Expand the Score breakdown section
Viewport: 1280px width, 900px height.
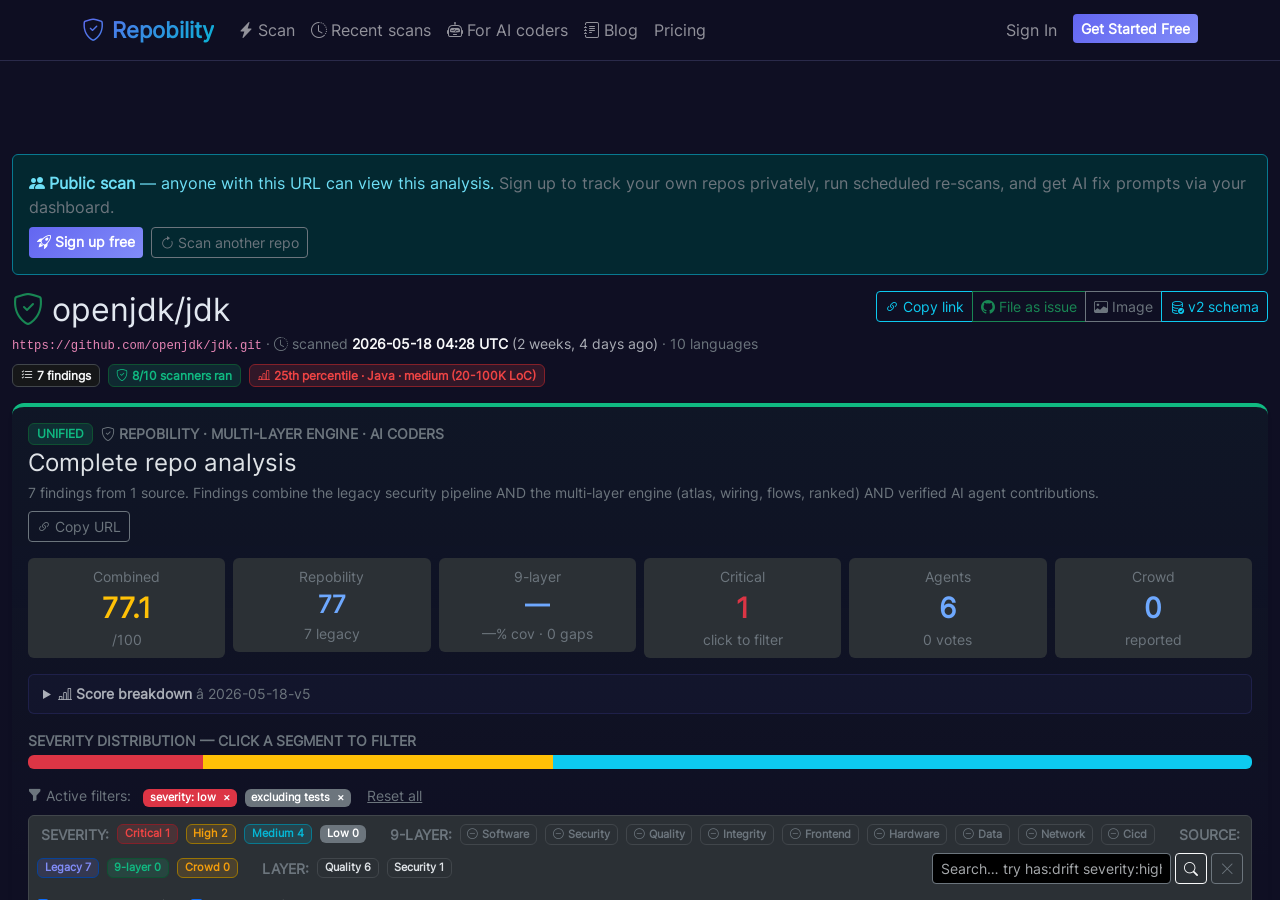point(640,694)
